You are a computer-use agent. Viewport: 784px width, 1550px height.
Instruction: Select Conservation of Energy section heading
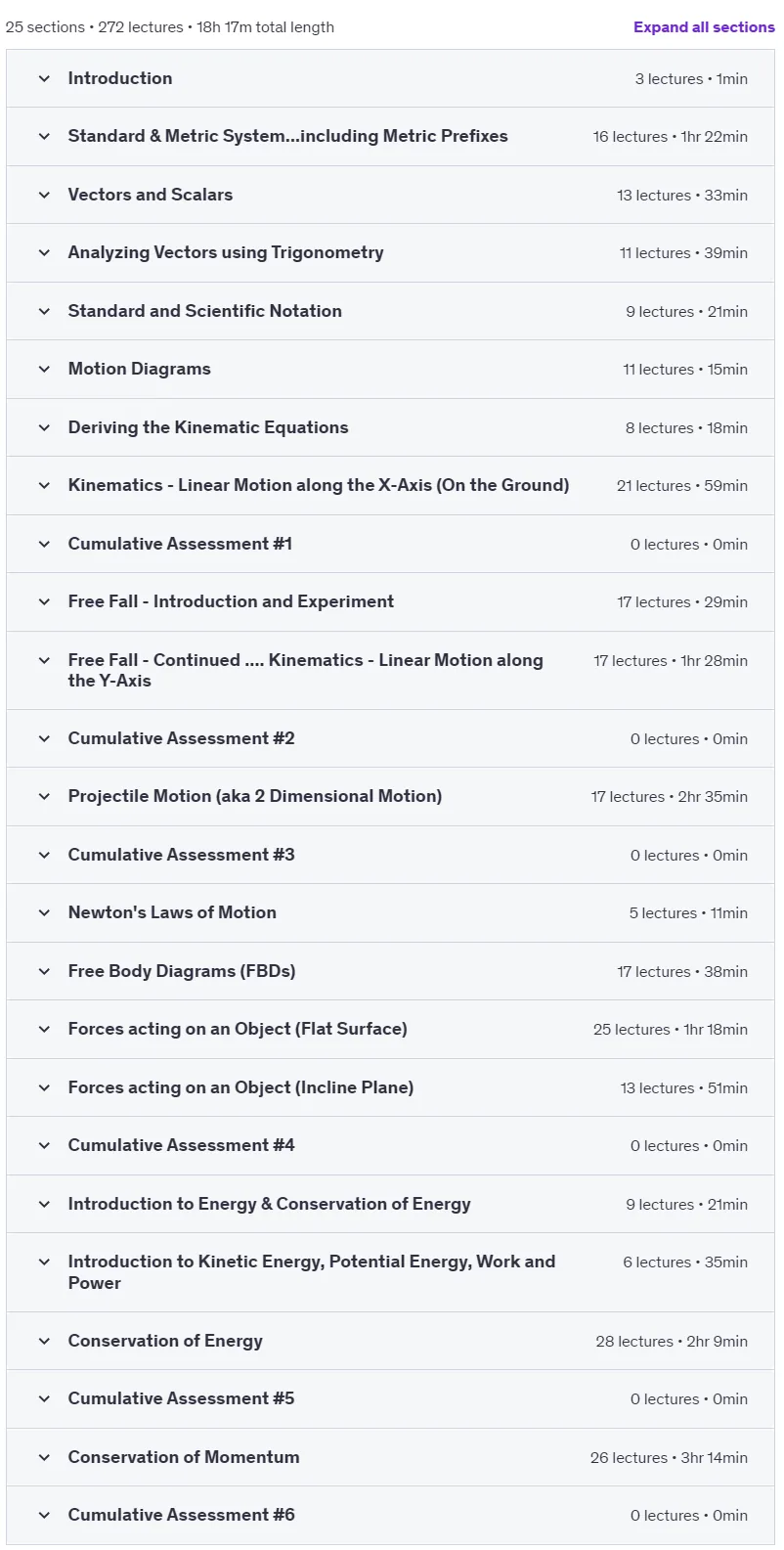(165, 1341)
